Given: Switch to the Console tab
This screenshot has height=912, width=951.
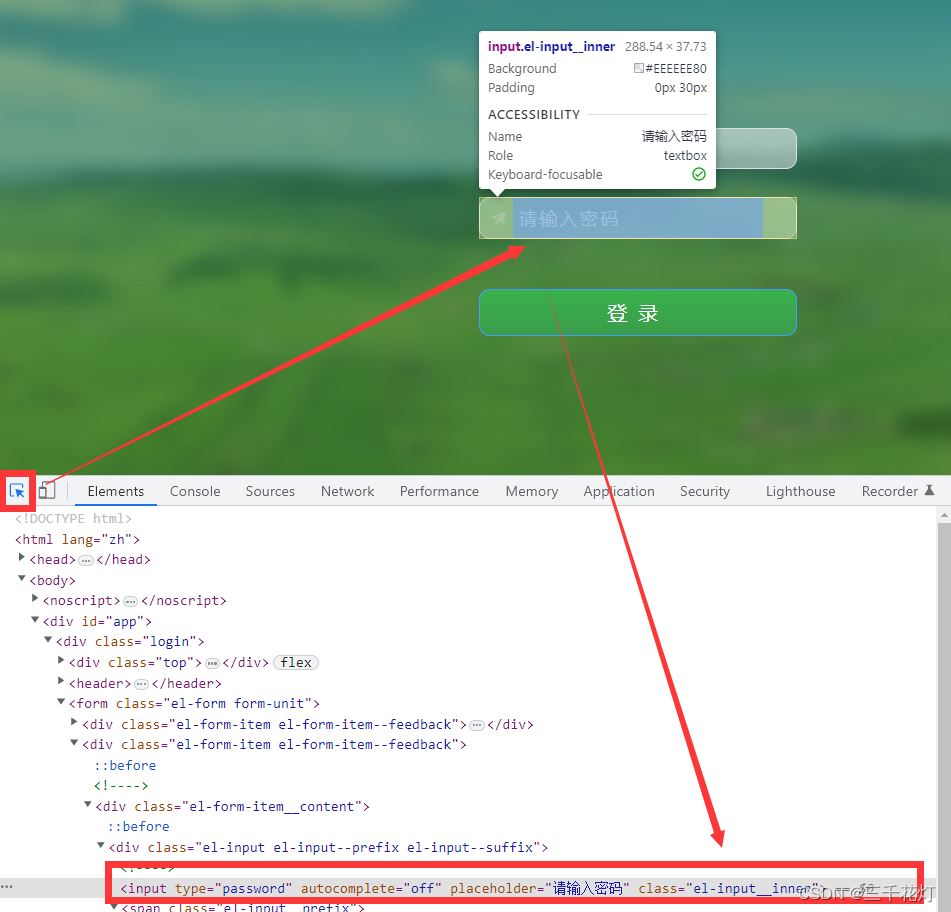Looking at the screenshot, I should pyautogui.click(x=195, y=491).
